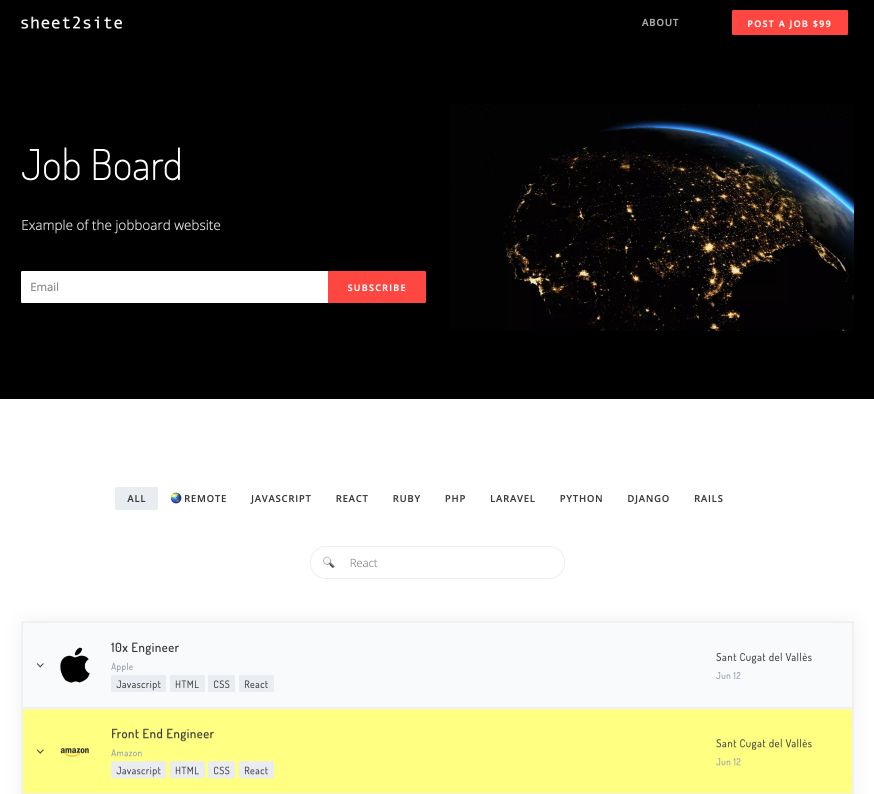Expand the 10x Engineer job row

pos(40,665)
